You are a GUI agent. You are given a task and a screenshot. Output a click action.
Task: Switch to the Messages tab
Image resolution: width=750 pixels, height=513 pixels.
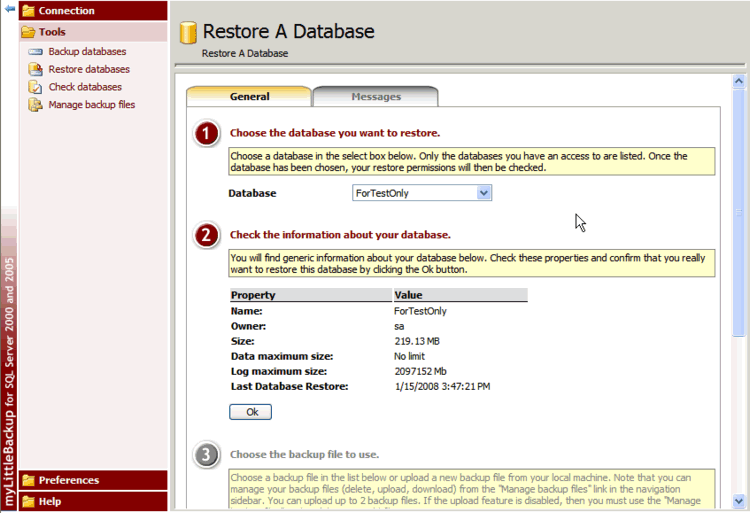[376, 97]
